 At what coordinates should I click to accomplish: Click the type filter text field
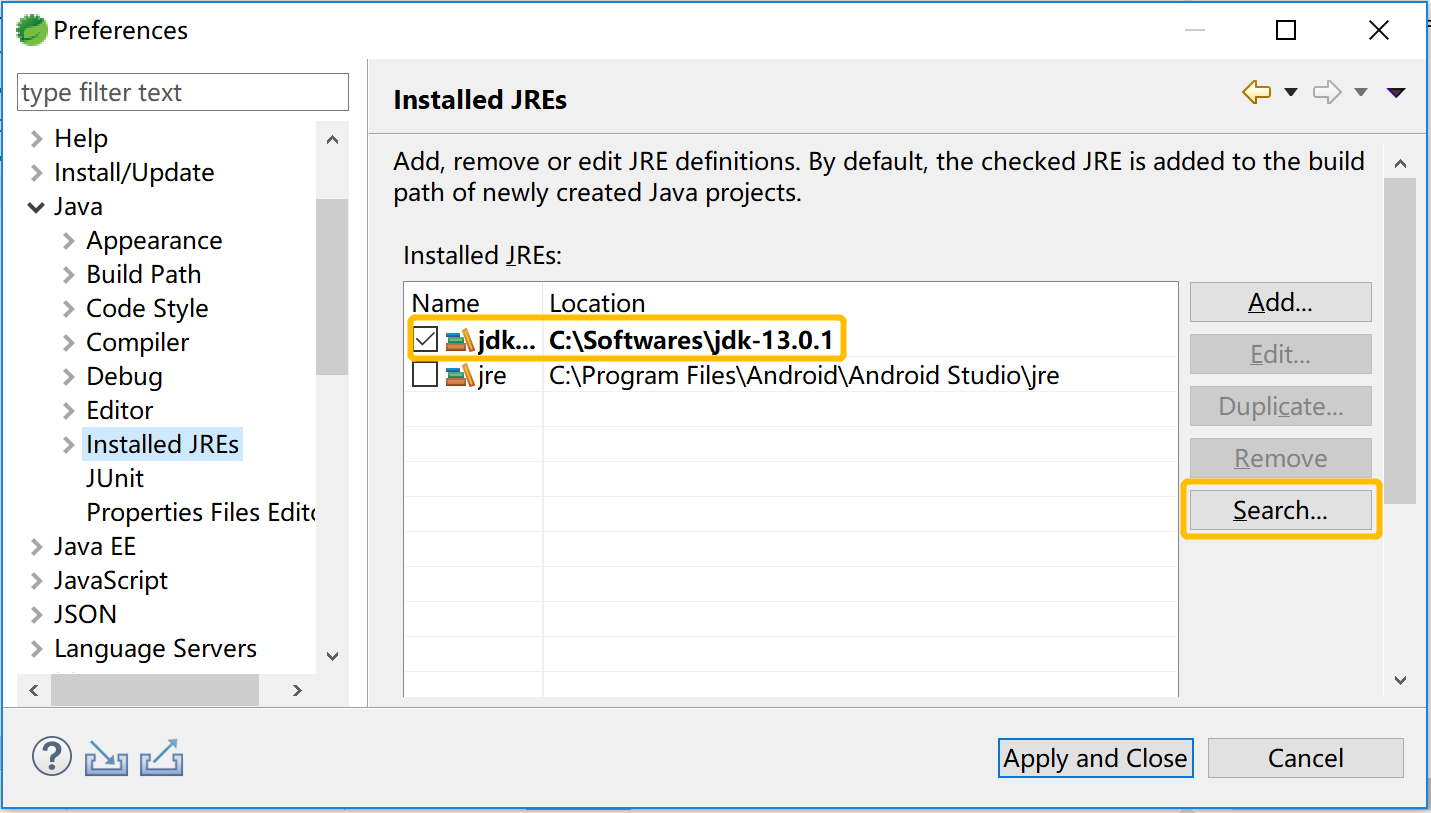point(183,93)
